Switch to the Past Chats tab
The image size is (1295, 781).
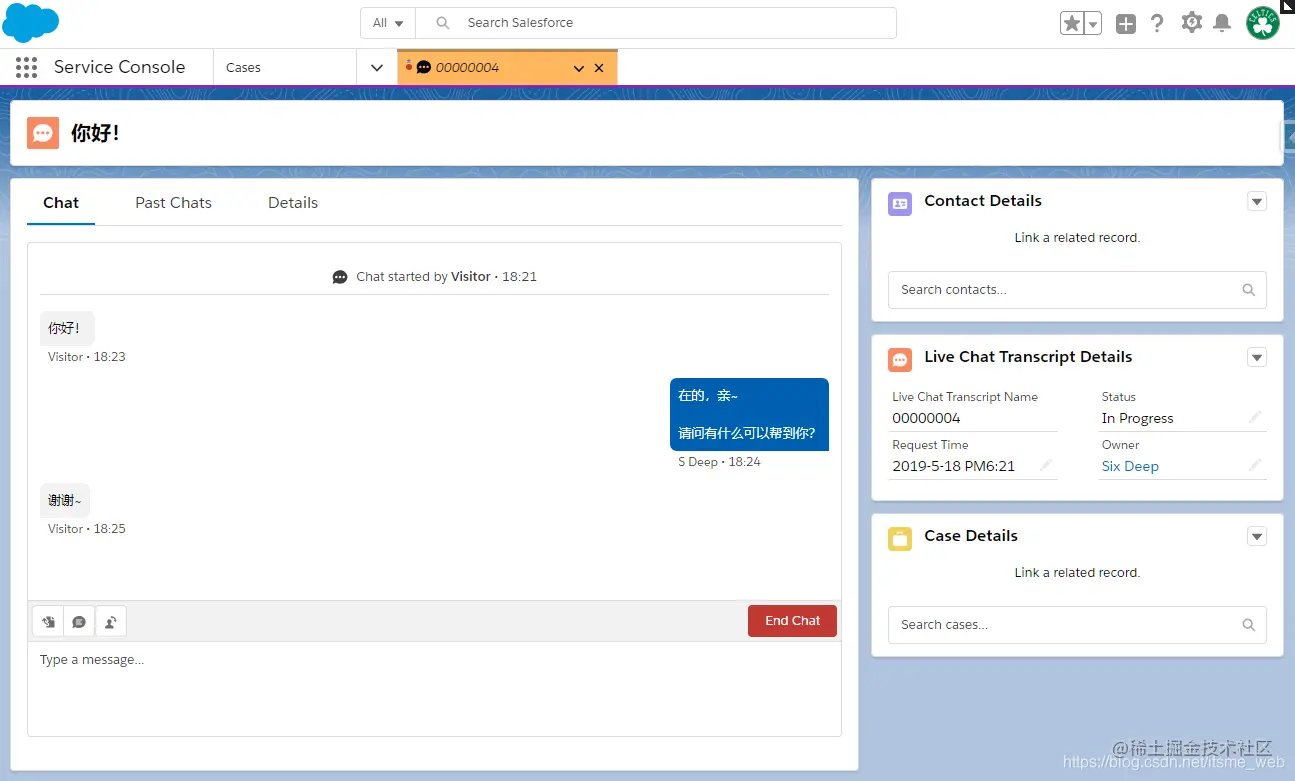coord(174,203)
